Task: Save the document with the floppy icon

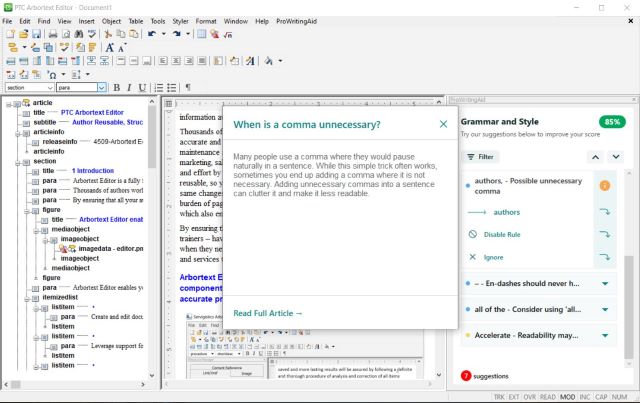Action: pos(37,34)
